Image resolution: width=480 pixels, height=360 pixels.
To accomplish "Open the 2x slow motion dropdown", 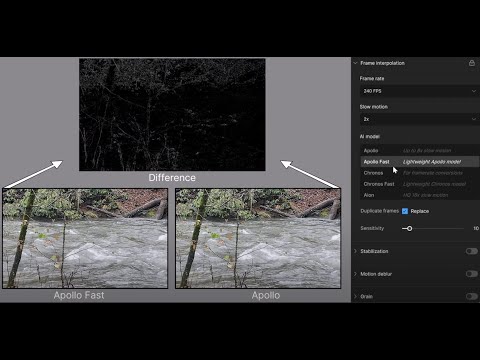I will 419,119.
